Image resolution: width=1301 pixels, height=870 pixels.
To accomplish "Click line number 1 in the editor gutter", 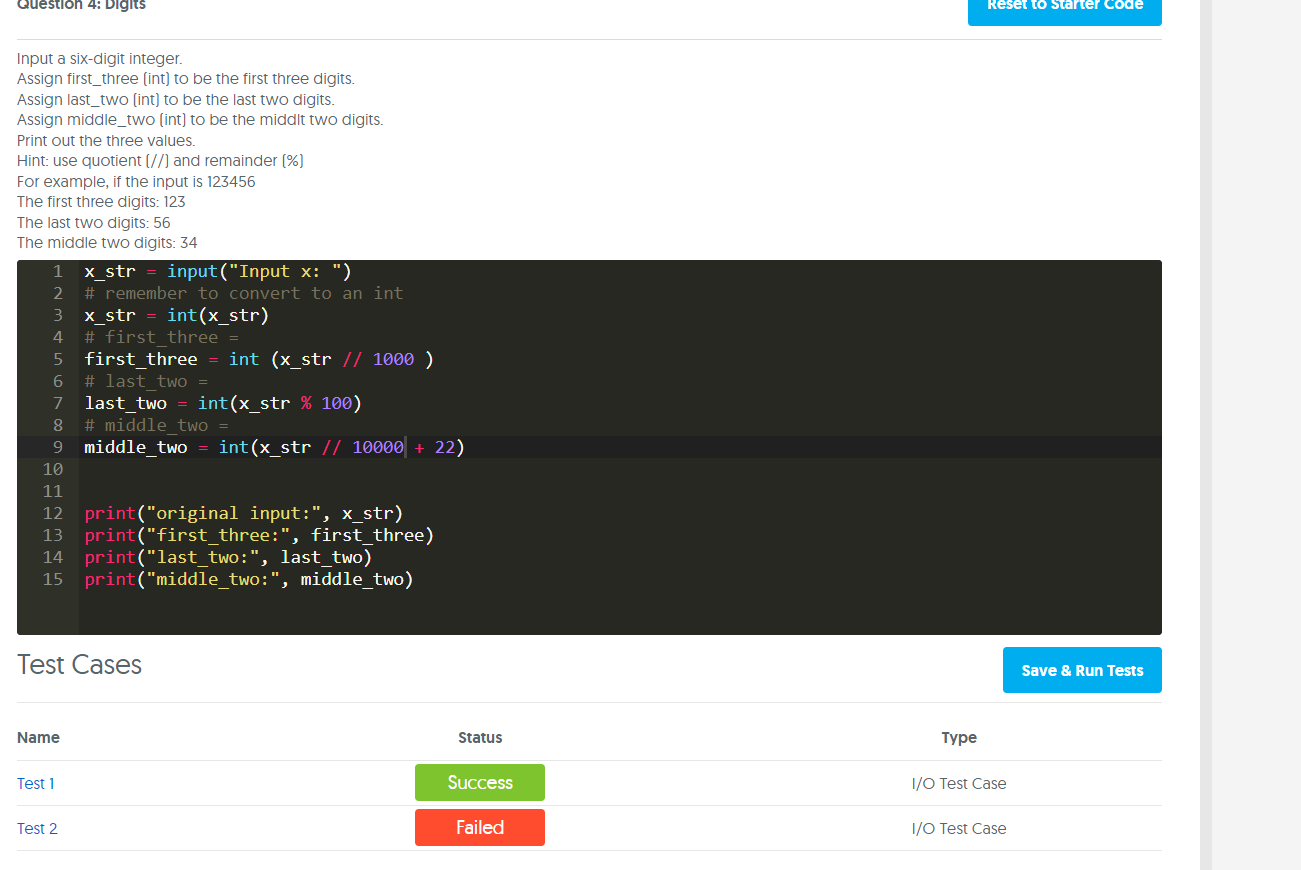I will (x=58, y=271).
